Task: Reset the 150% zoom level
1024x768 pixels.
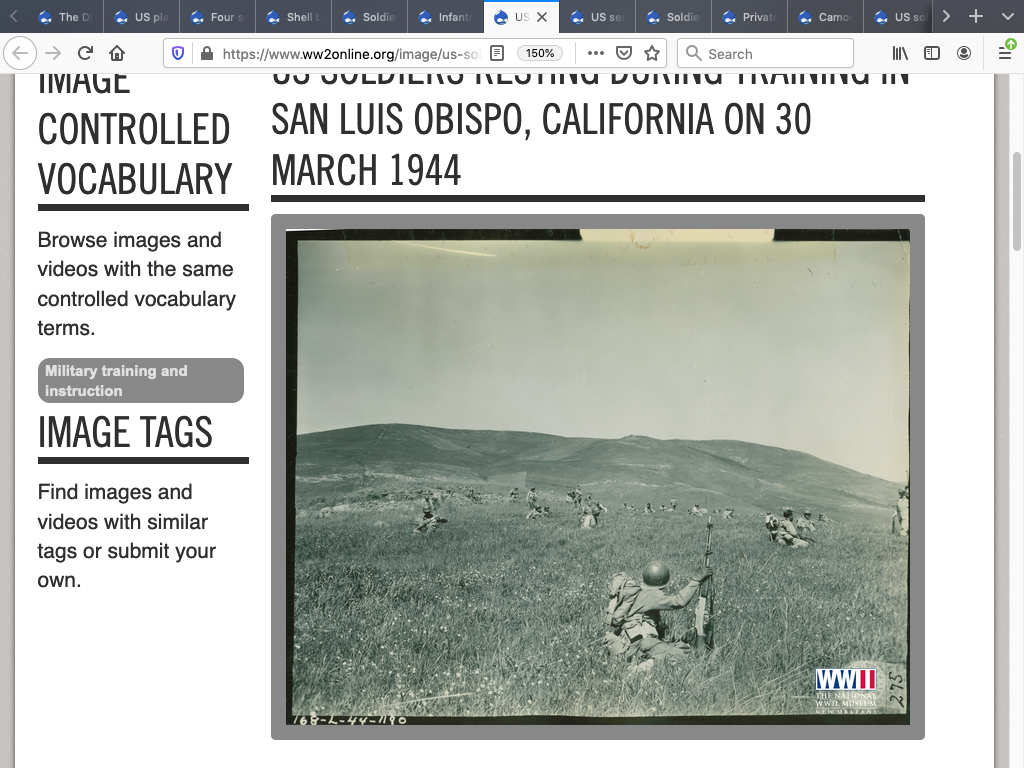Action: (540, 53)
